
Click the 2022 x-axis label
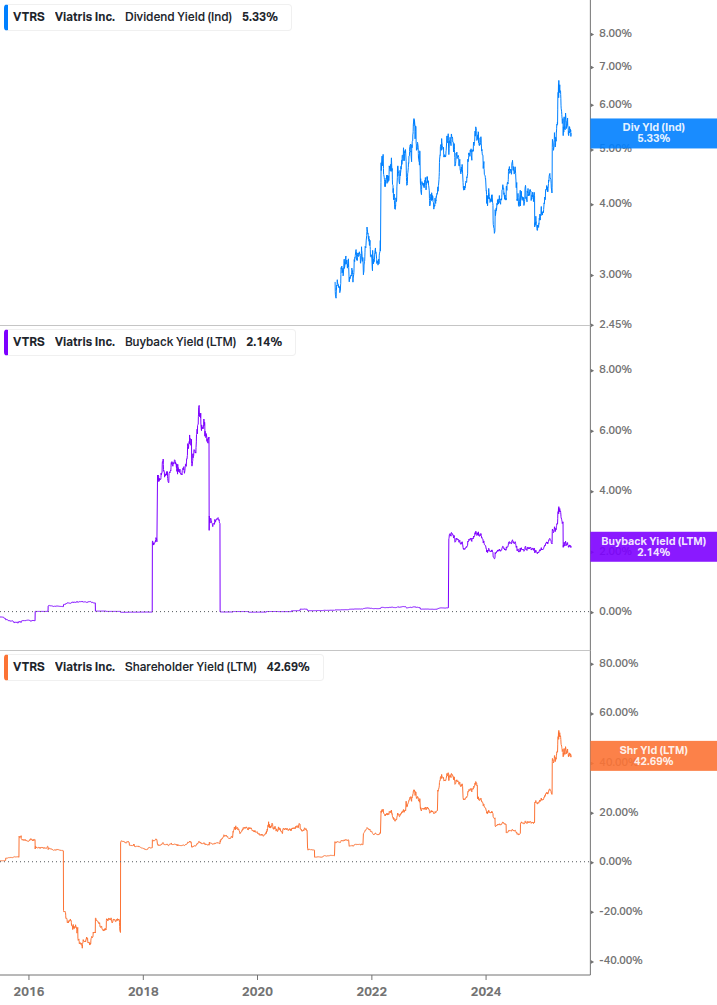tap(372, 992)
